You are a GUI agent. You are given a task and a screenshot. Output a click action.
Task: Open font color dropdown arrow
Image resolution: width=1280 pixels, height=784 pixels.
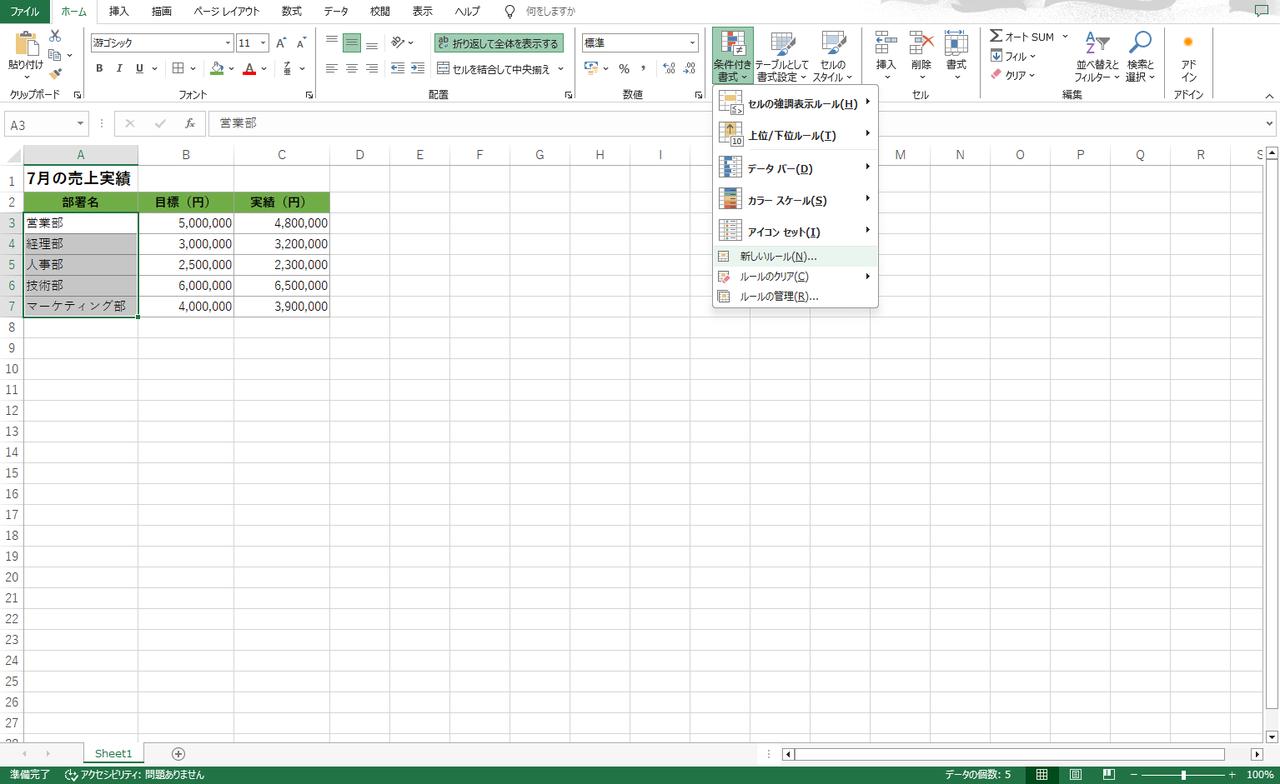(263, 68)
